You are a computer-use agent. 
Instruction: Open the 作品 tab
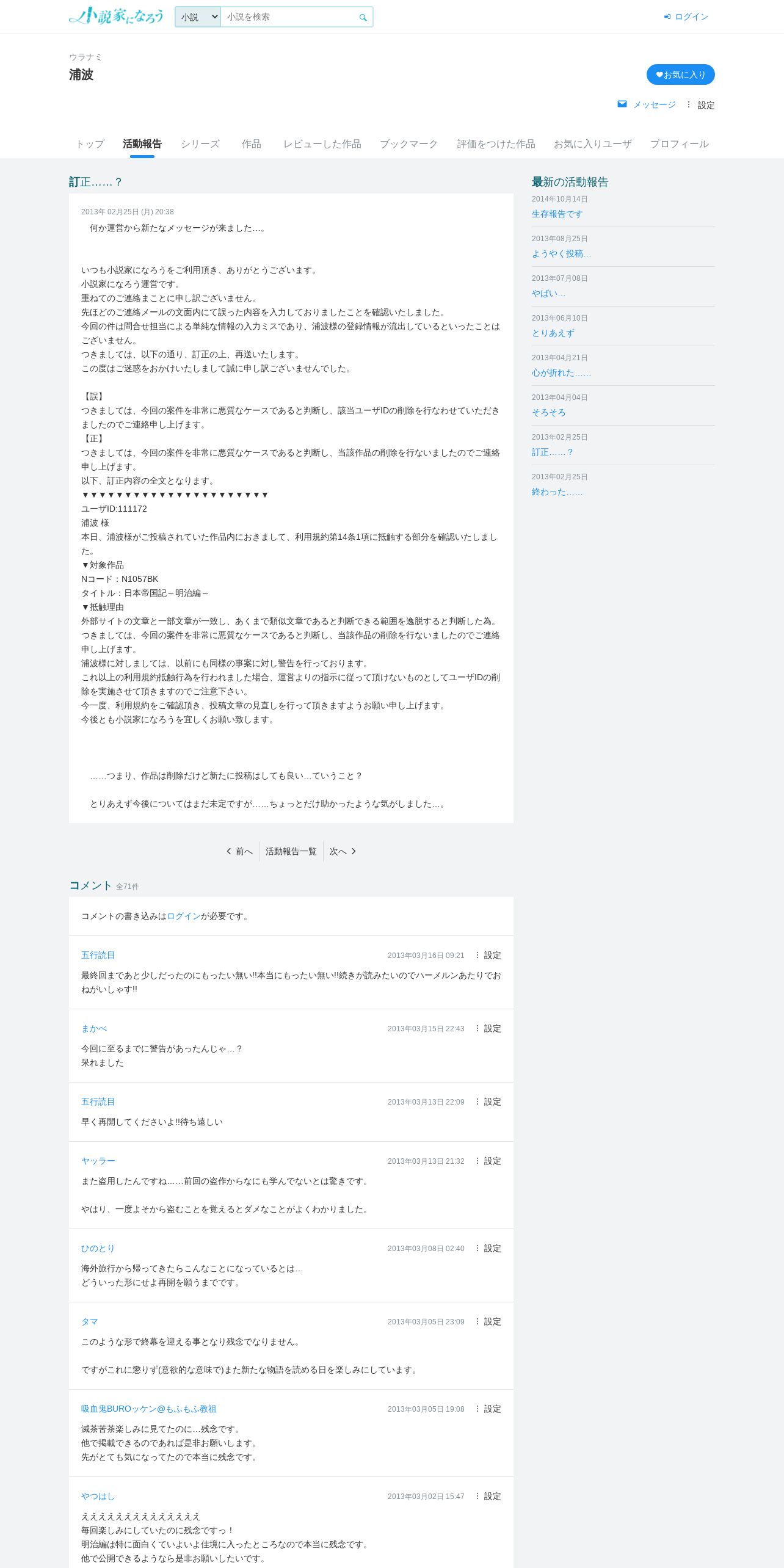click(x=252, y=144)
